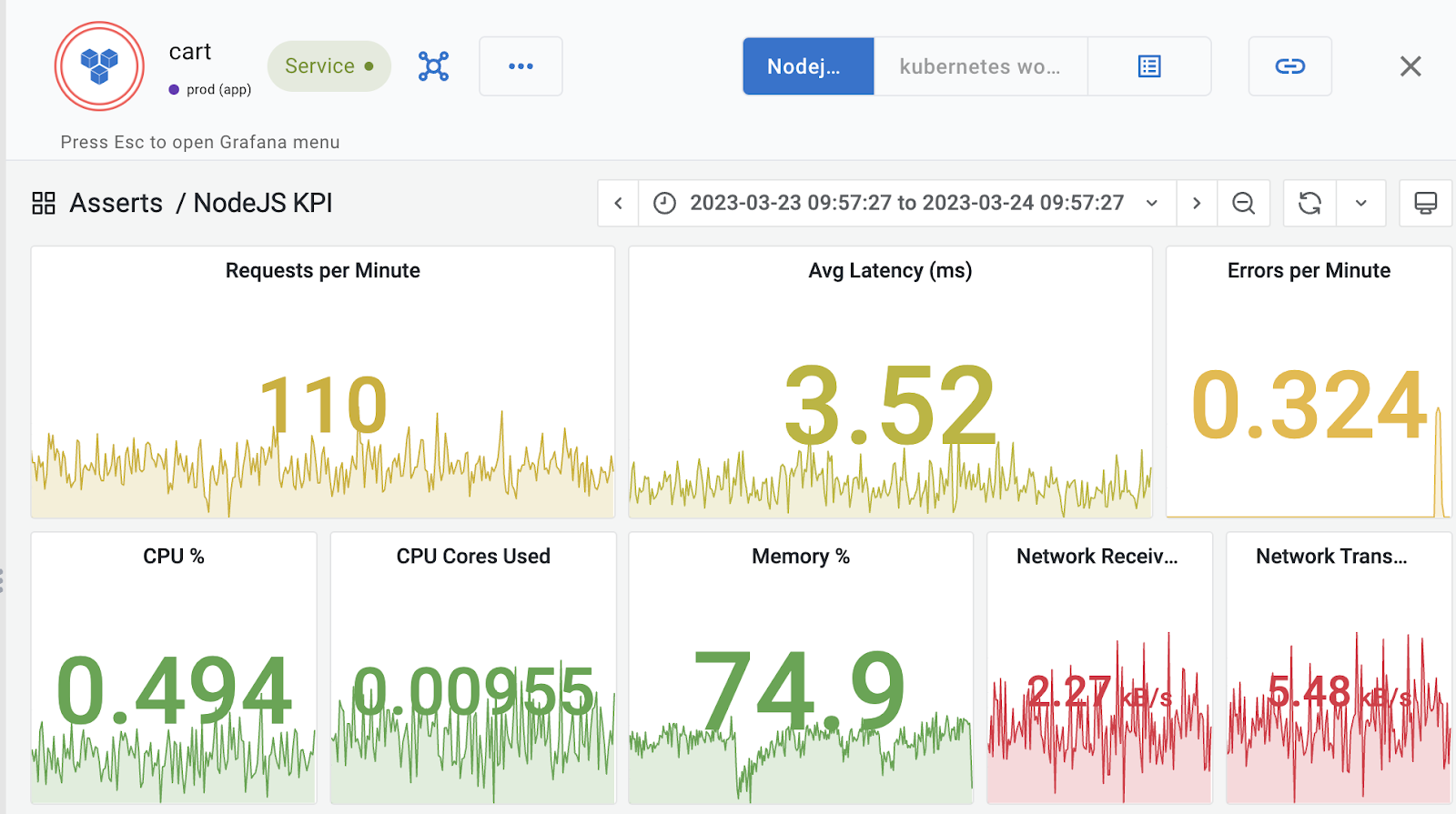Open the Memory % panel title
Screen dimensions: 1456x814
coord(800,557)
